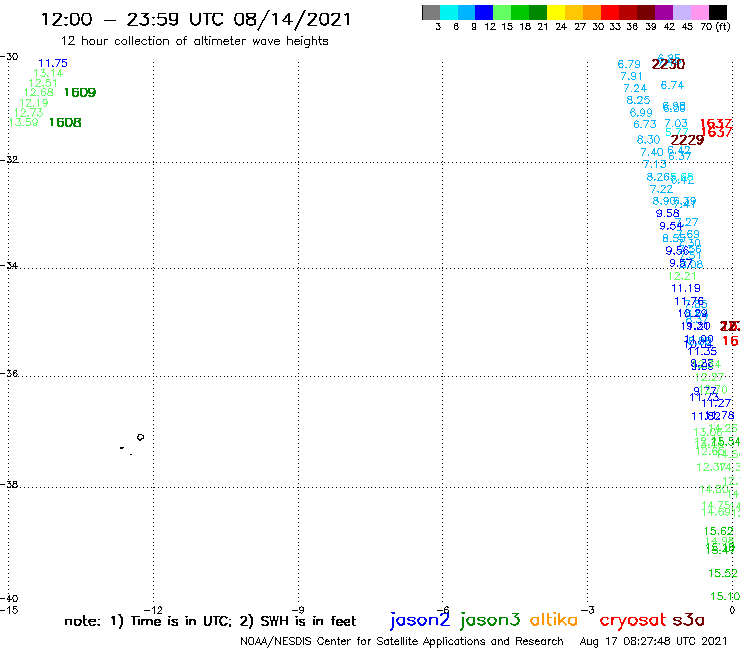Image resolution: width=740 pixels, height=650 pixels.
Task: Click the '9.58' wave height value
Action: coord(667,213)
